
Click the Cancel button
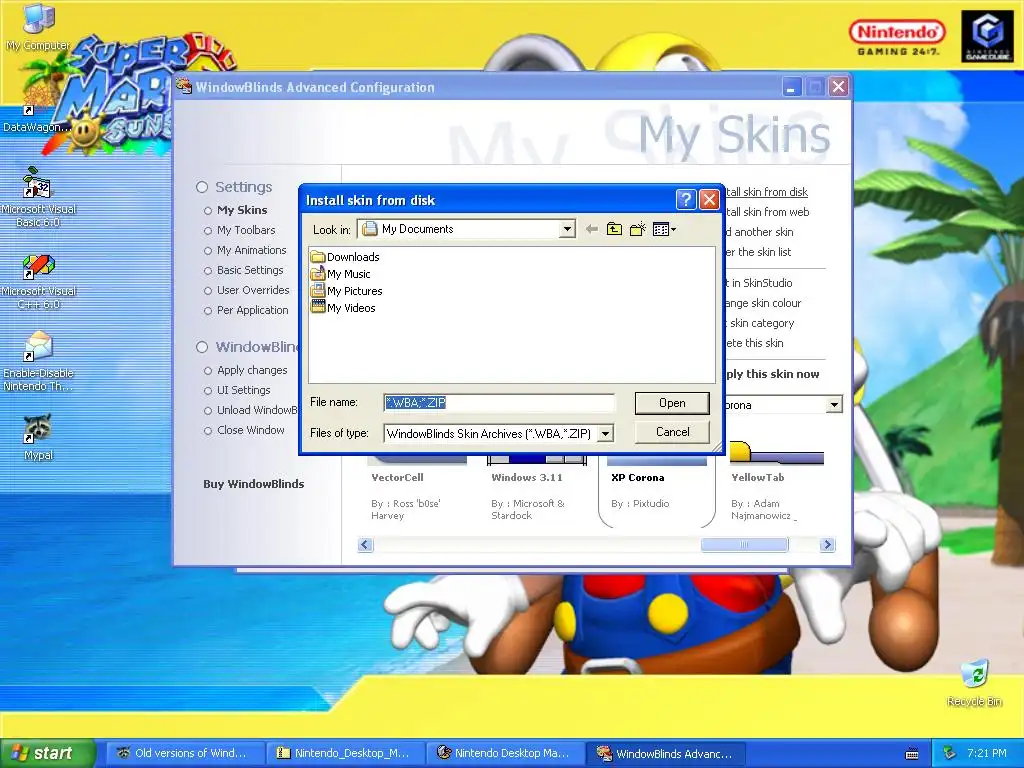pos(672,432)
